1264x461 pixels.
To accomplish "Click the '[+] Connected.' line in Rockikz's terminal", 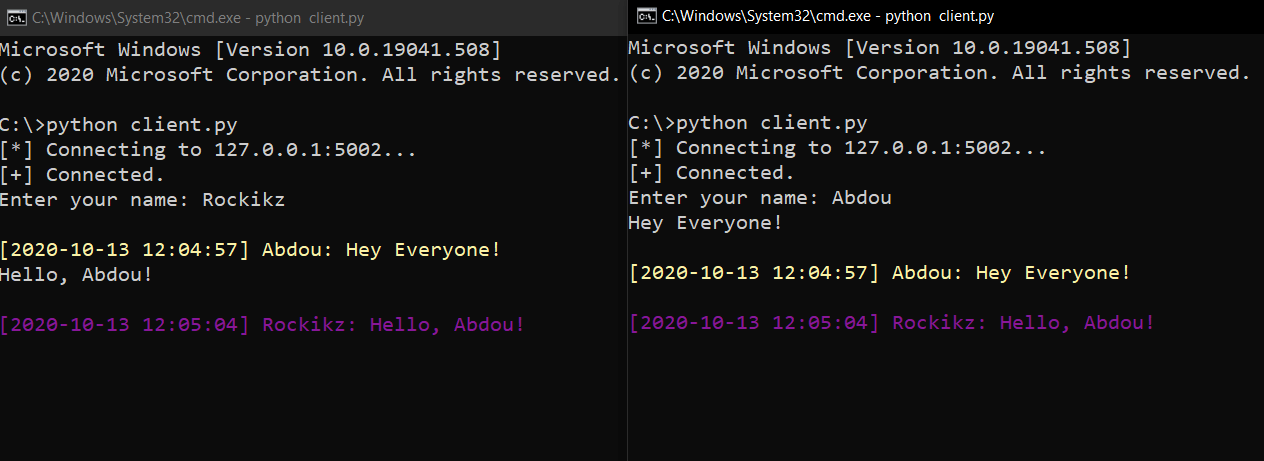I will pos(82,175).
